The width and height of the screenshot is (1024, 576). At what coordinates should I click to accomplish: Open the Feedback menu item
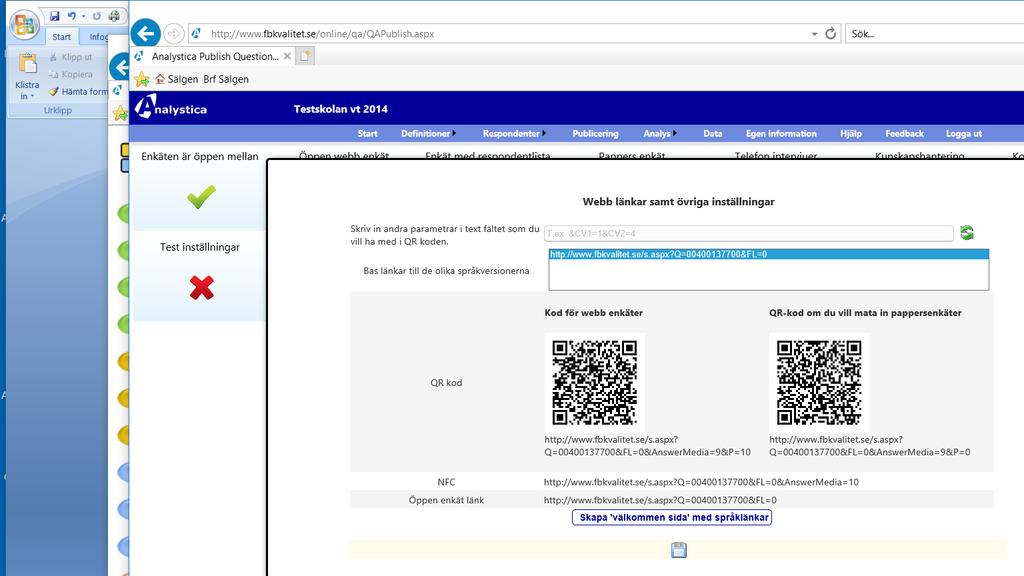(904, 133)
